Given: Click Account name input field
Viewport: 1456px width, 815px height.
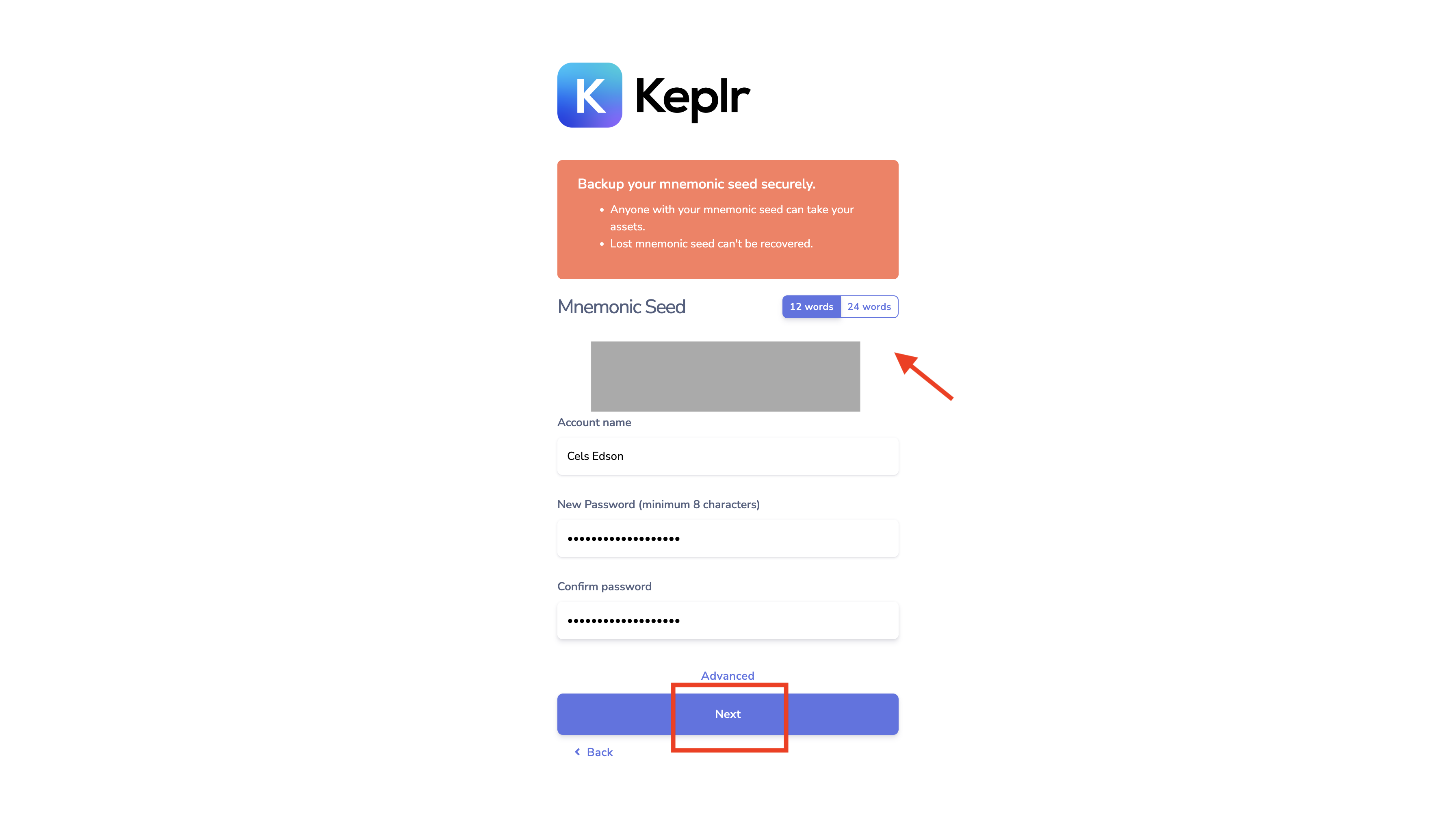Looking at the screenshot, I should point(728,456).
